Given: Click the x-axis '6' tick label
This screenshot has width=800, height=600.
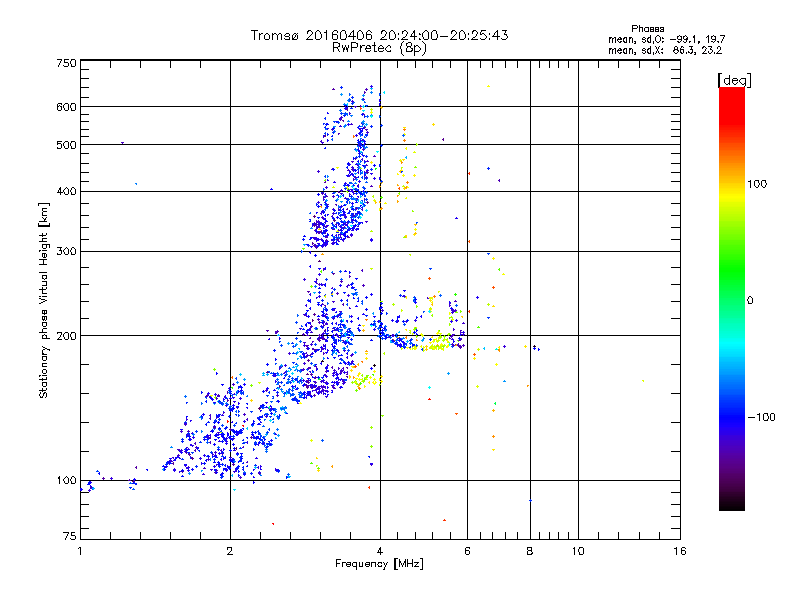Looking at the screenshot, I should [x=467, y=551].
